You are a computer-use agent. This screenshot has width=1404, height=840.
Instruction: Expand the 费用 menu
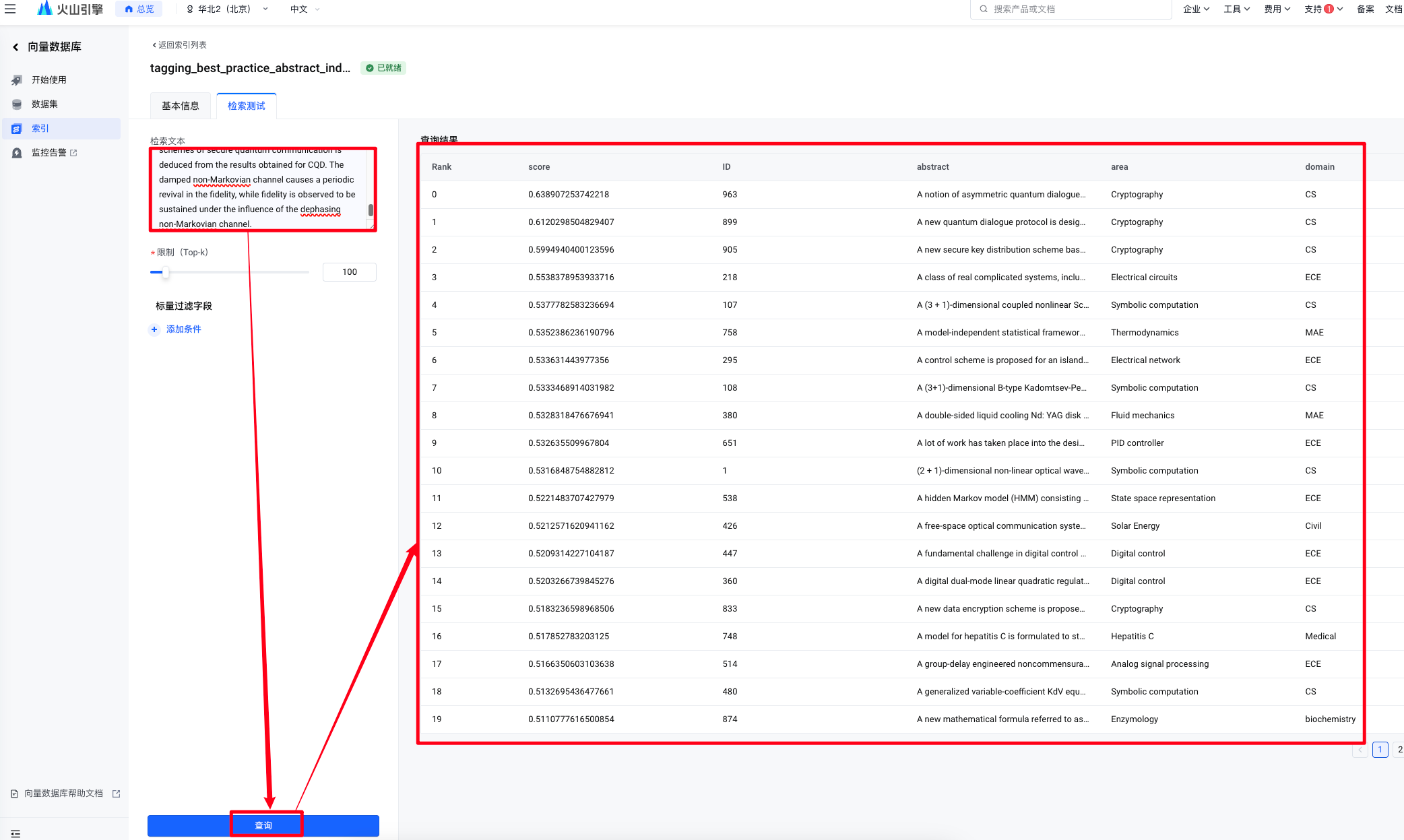1277,9
